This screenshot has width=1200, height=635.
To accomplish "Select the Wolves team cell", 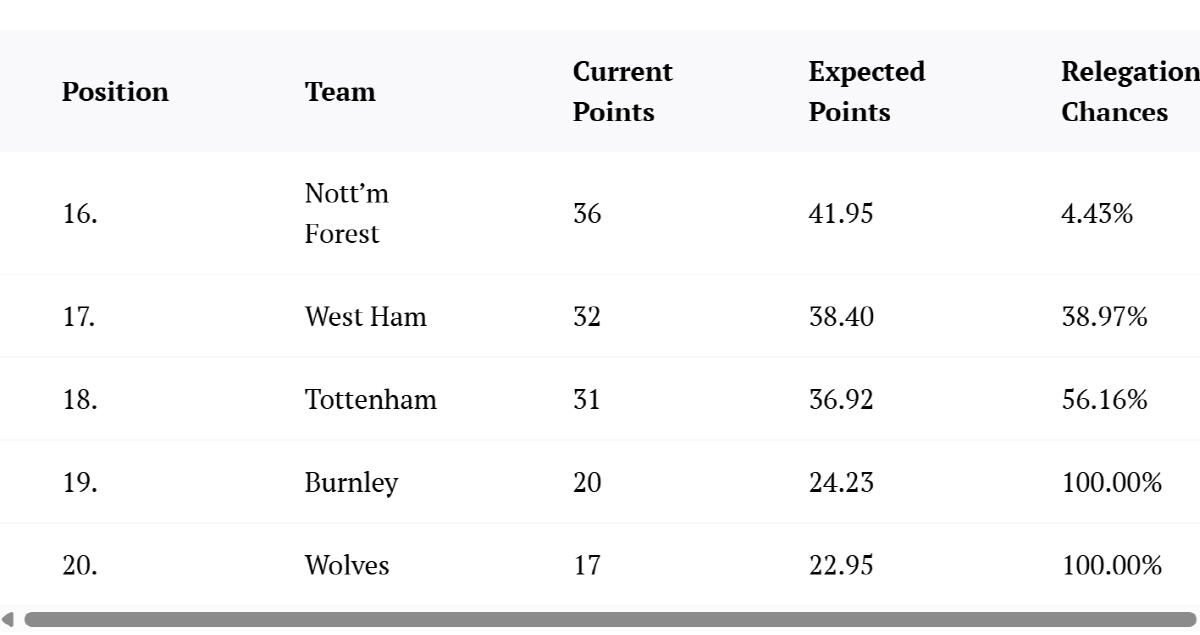I will 346,566.
